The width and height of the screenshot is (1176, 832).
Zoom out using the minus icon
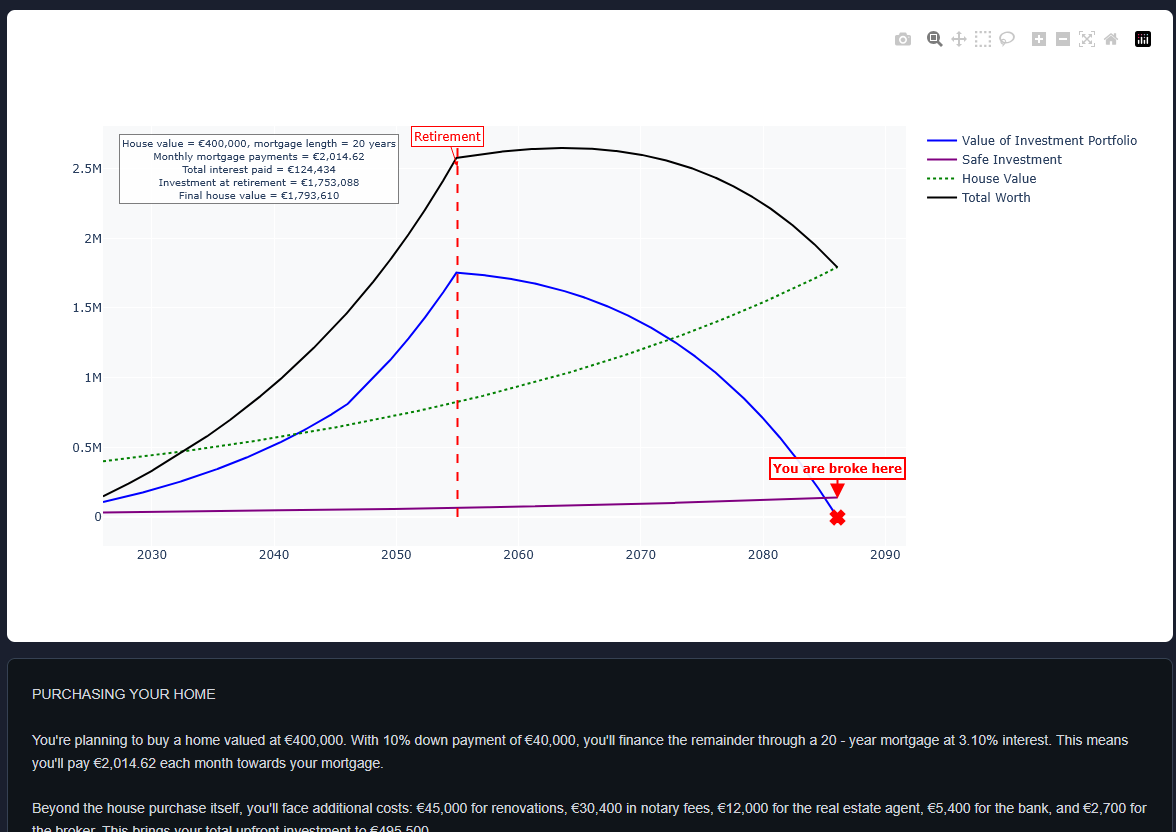[x=1062, y=38]
